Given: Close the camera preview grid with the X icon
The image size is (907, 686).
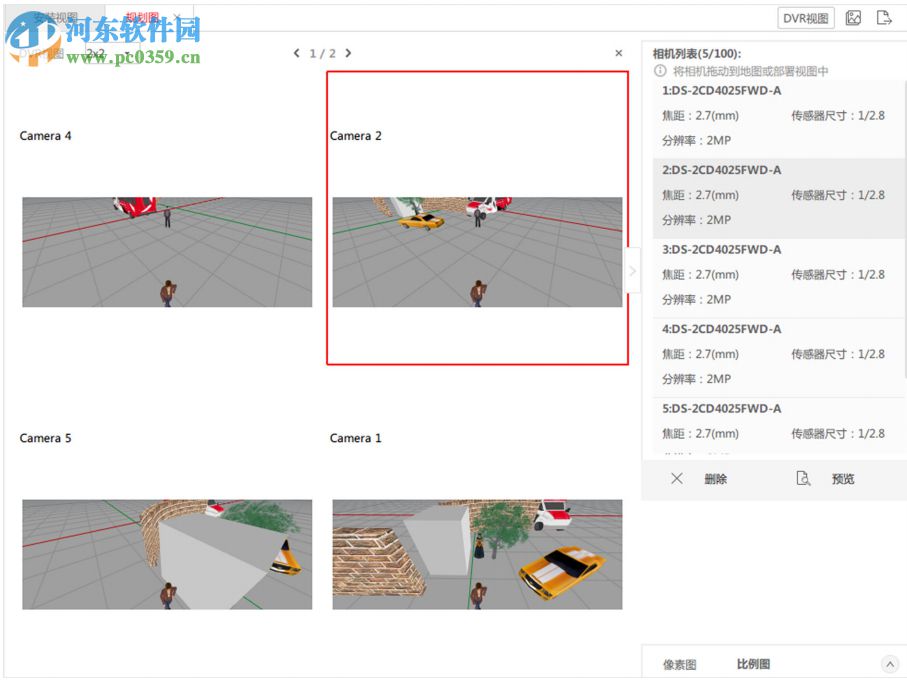Looking at the screenshot, I should click(x=618, y=53).
